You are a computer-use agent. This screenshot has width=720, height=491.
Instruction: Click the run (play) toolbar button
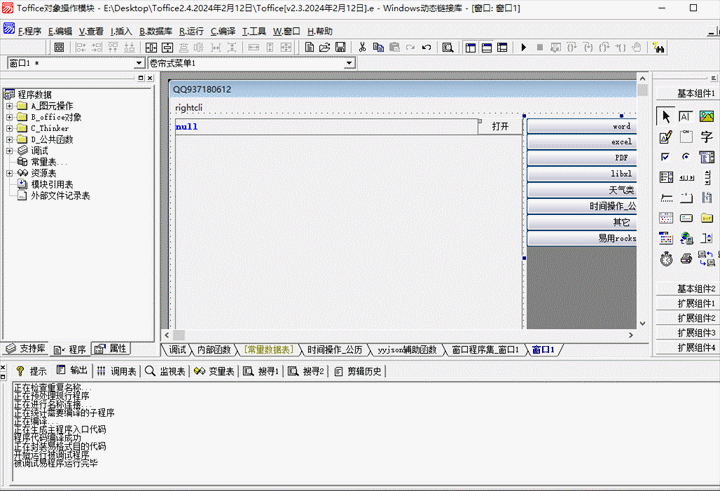click(x=523, y=47)
